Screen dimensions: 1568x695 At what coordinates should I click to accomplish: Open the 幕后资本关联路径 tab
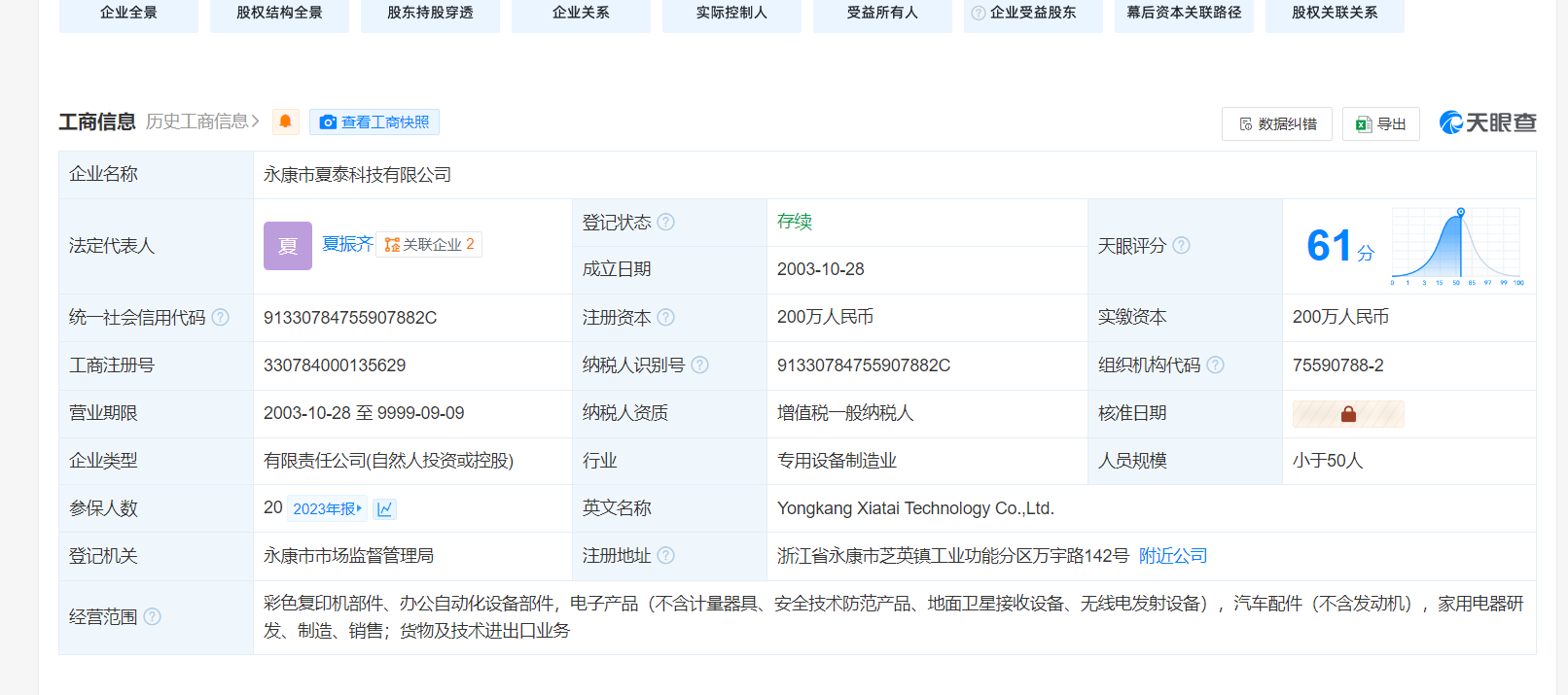(x=1184, y=14)
